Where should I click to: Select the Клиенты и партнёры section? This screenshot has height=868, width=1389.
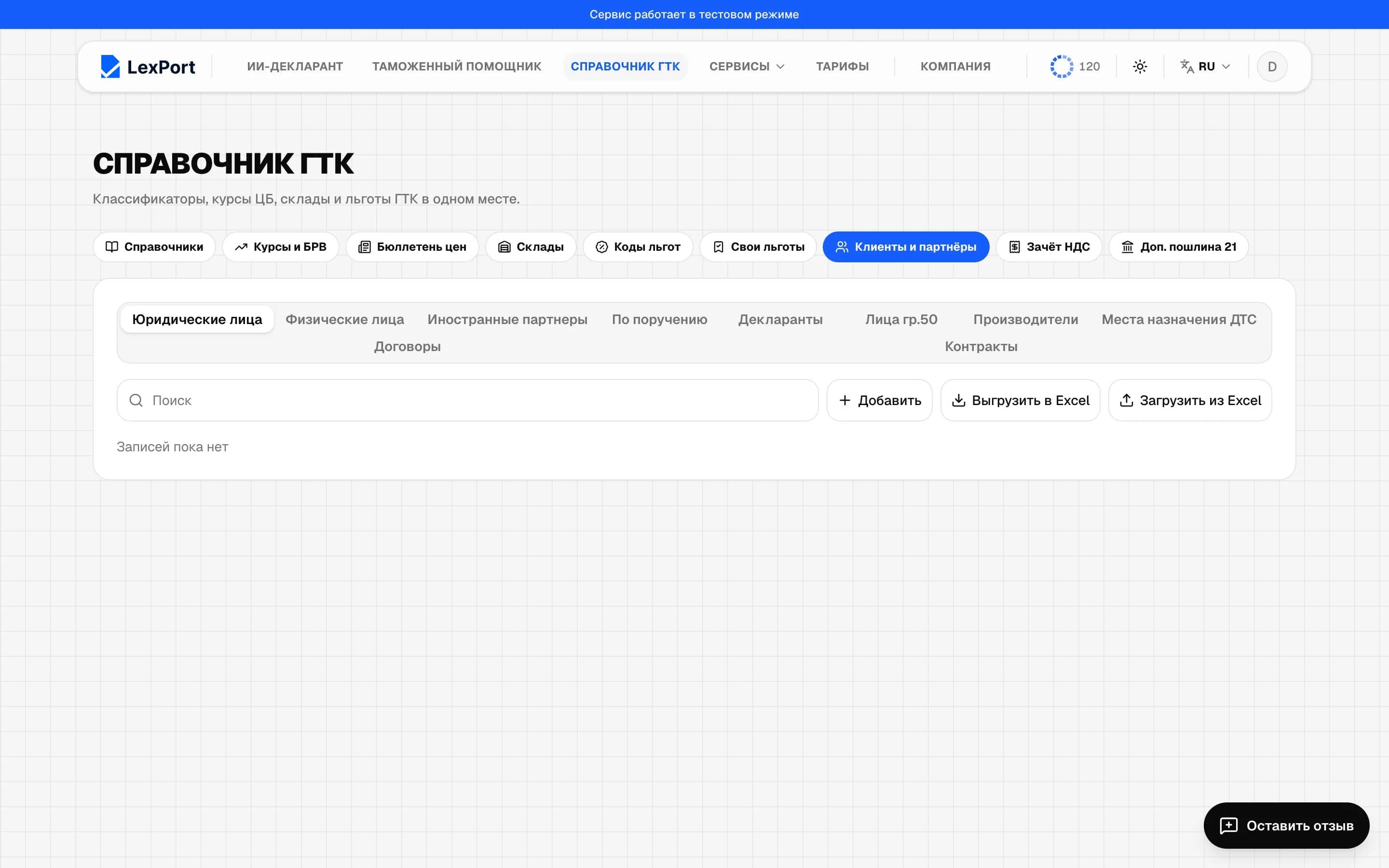pyautogui.click(x=906, y=247)
